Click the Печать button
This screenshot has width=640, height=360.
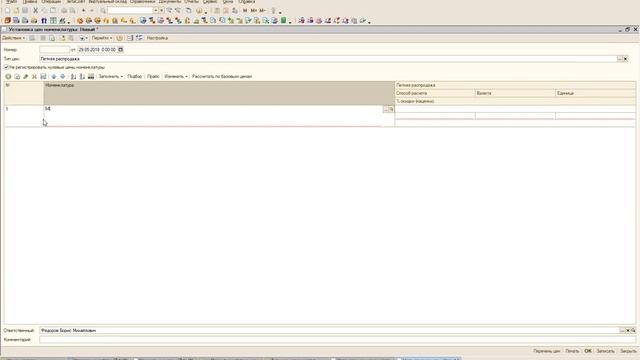point(572,351)
